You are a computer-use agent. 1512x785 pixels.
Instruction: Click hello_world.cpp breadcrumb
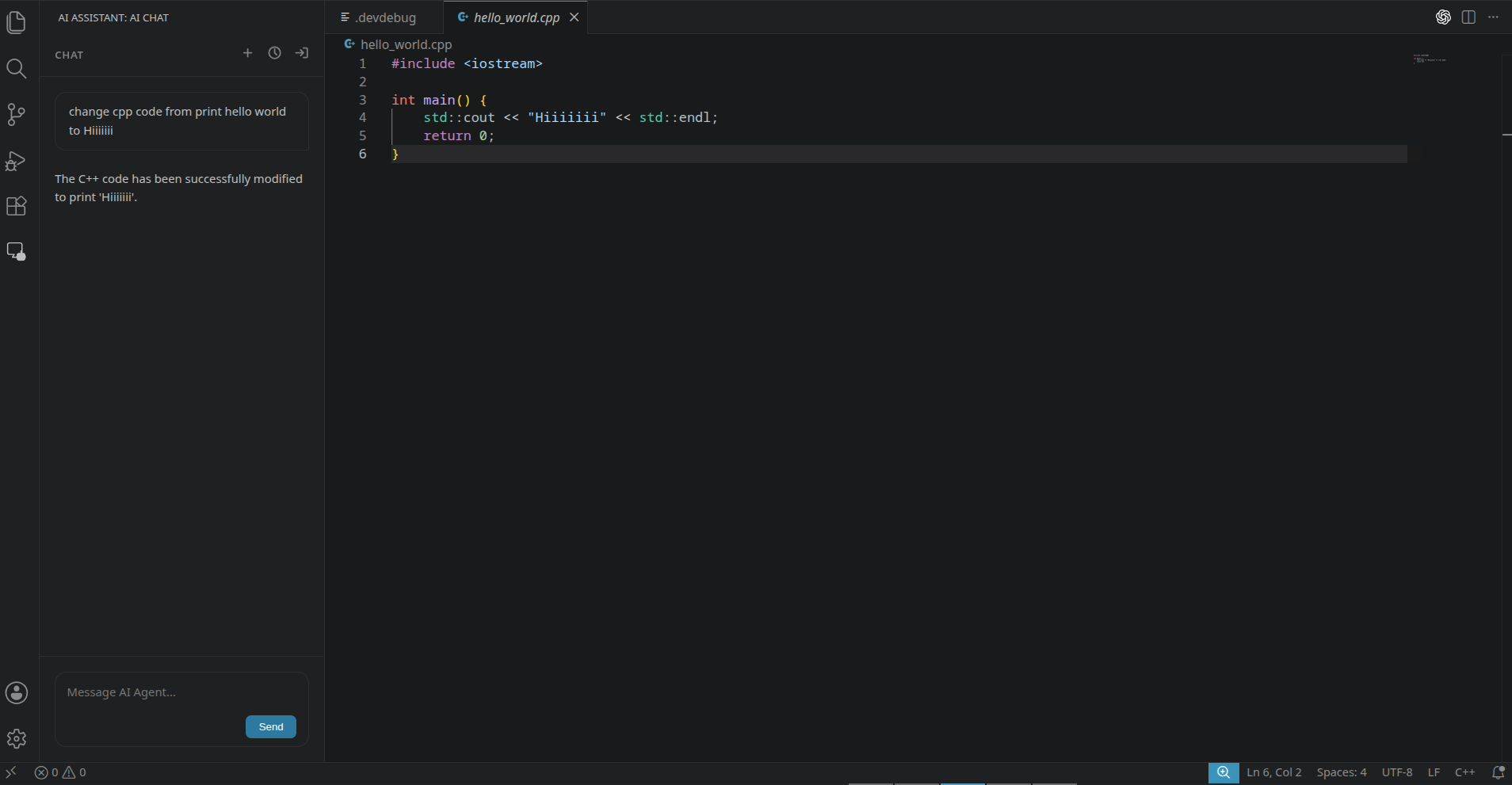[406, 44]
